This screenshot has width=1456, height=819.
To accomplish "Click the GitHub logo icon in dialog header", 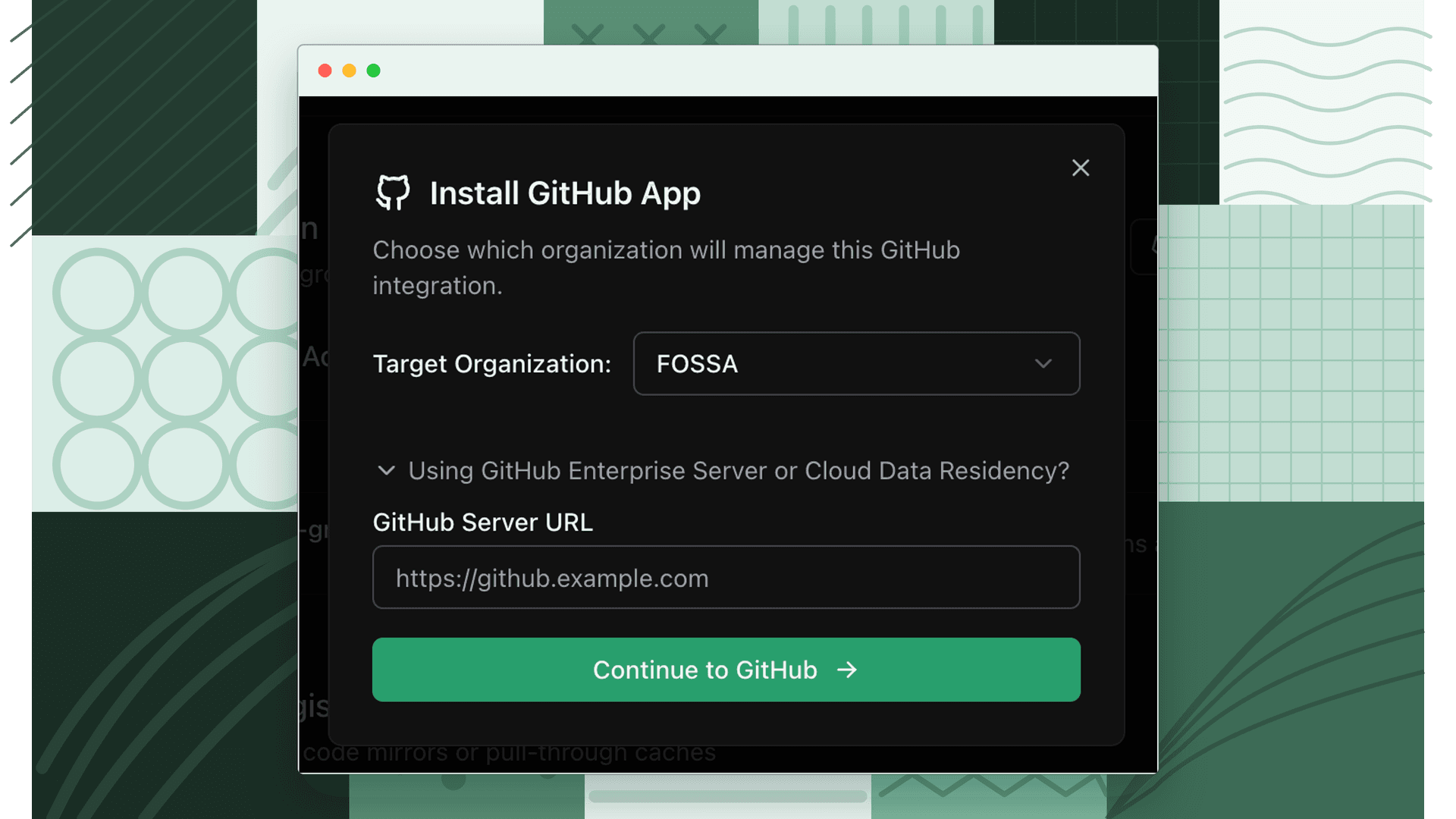I will 393,193.
